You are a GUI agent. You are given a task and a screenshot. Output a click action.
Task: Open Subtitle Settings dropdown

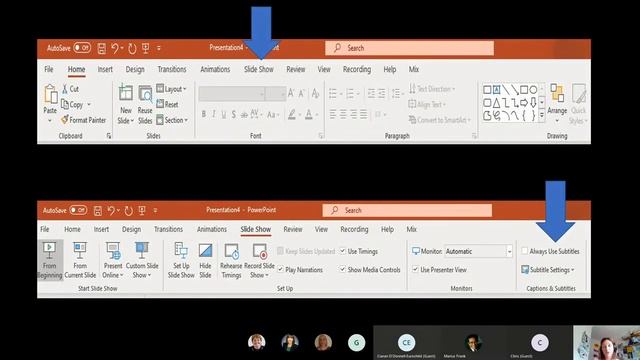click(548, 270)
